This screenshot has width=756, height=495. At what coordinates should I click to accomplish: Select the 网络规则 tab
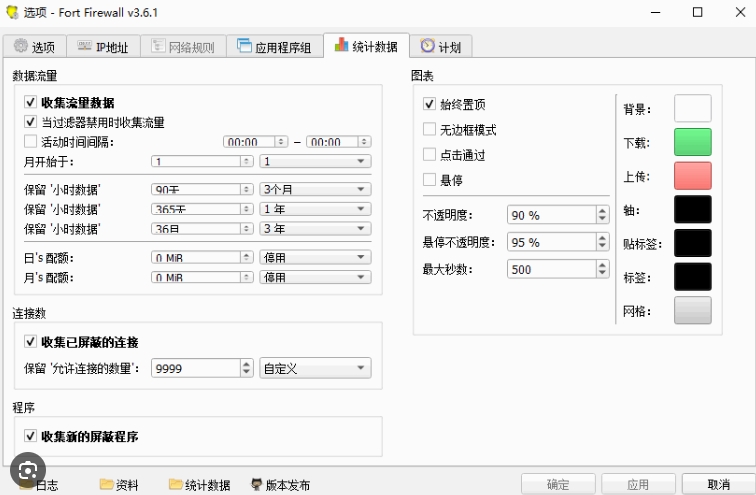pyautogui.click(x=183, y=47)
